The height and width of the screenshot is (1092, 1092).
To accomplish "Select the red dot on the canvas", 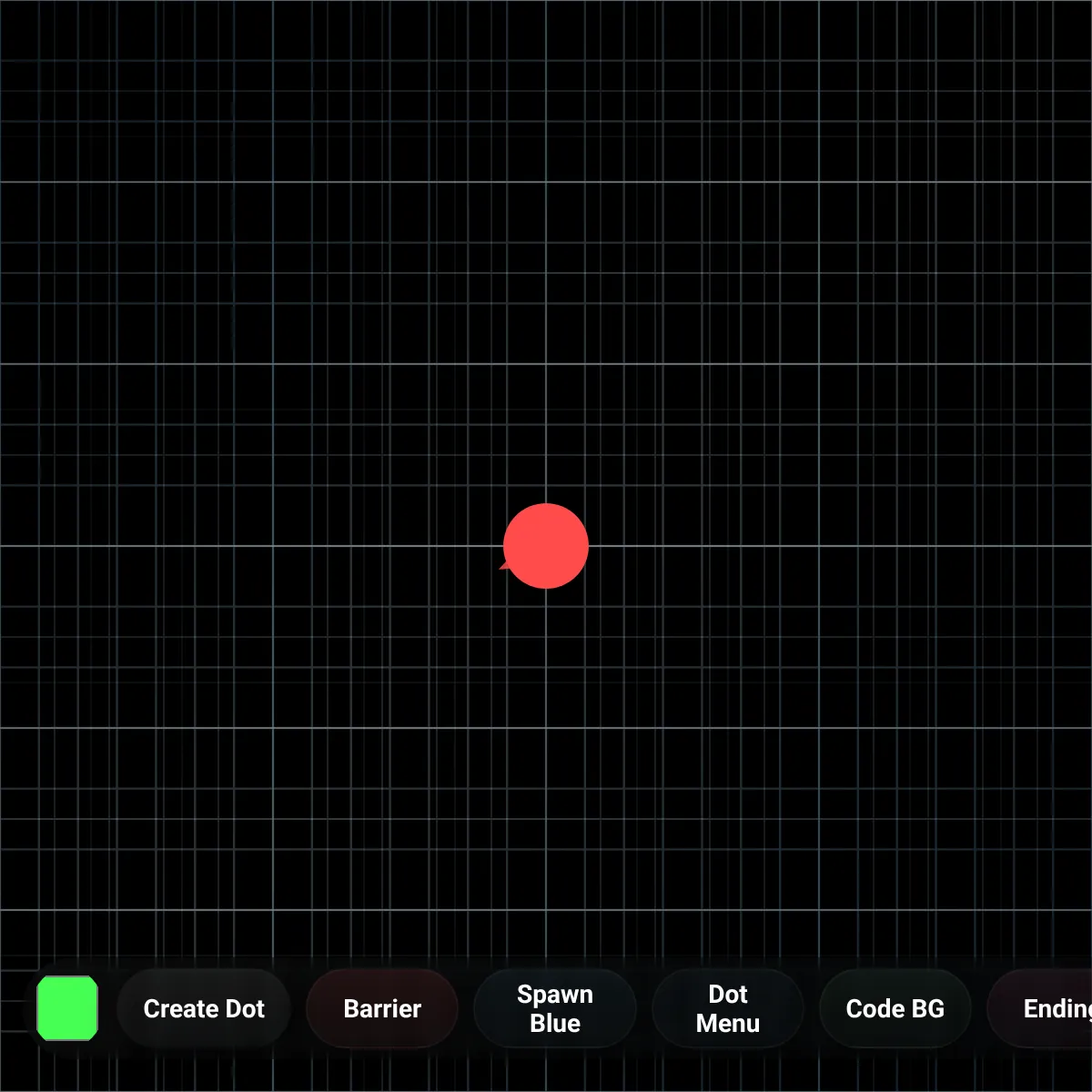I will 546,546.
